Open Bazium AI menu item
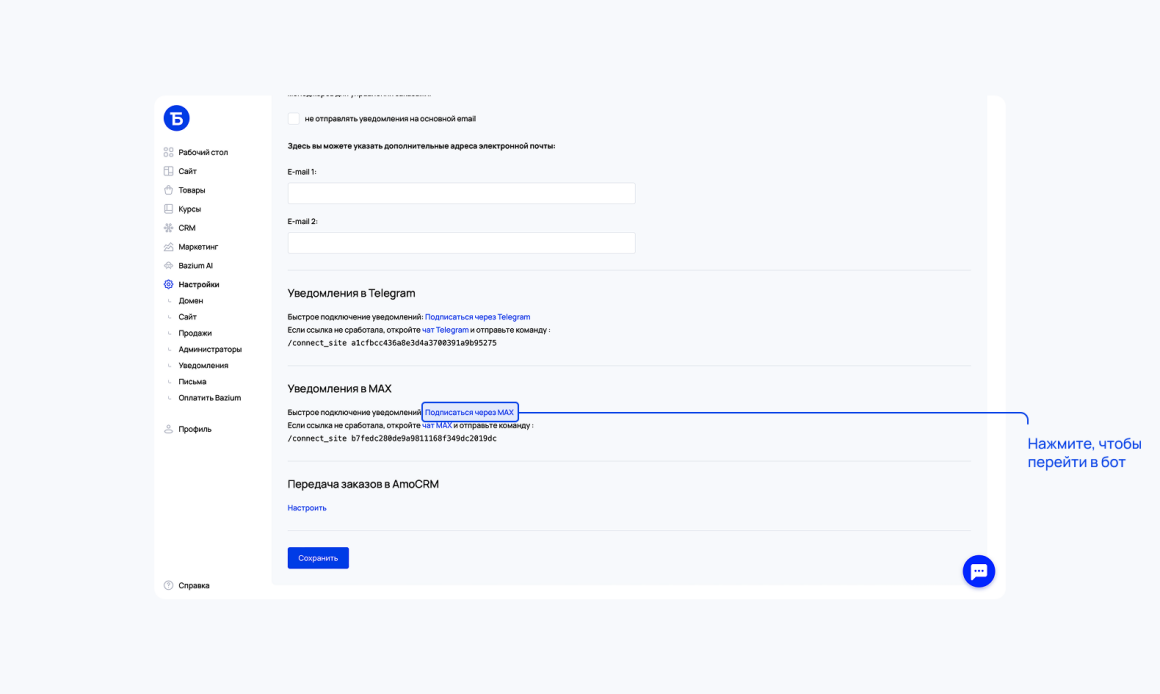This screenshot has width=1160, height=694. click(195, 266)
